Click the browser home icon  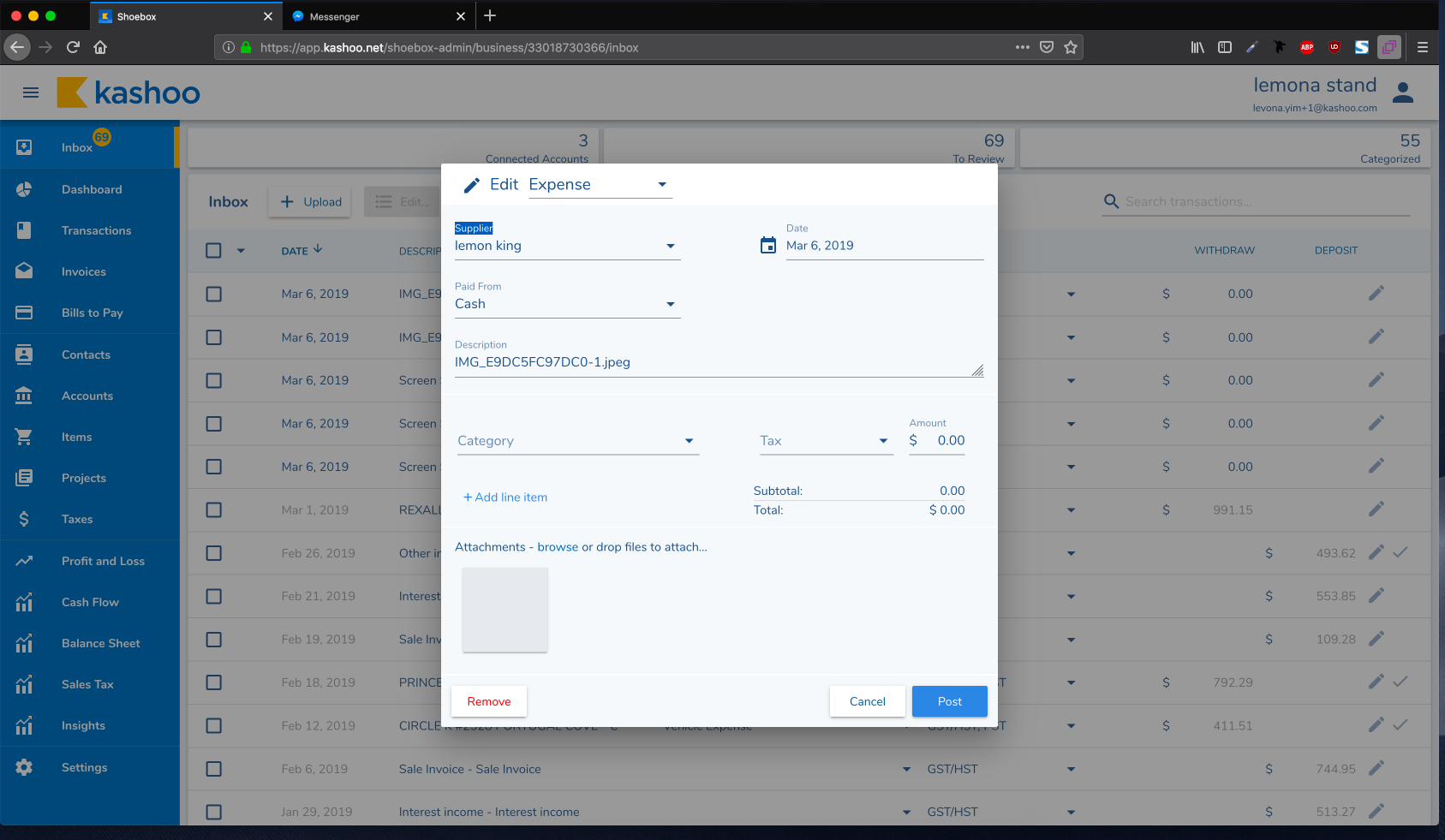tap(100, 47)
